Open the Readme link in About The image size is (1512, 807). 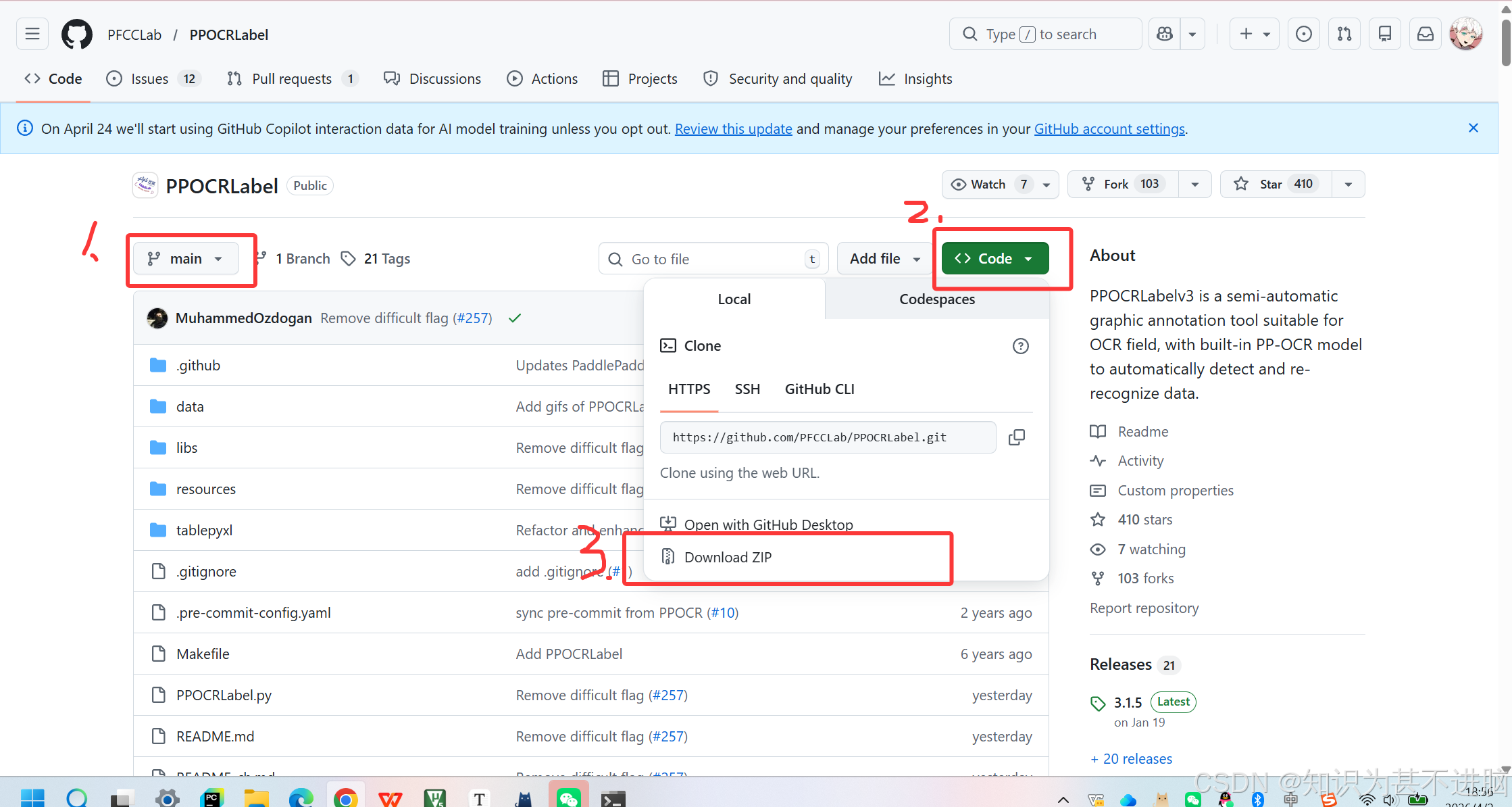tap(1143, 432)
